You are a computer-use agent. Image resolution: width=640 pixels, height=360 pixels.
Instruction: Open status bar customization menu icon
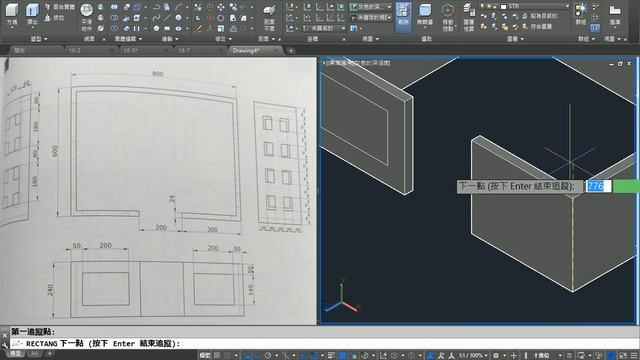pyautogui.click(x=634, y=356)
